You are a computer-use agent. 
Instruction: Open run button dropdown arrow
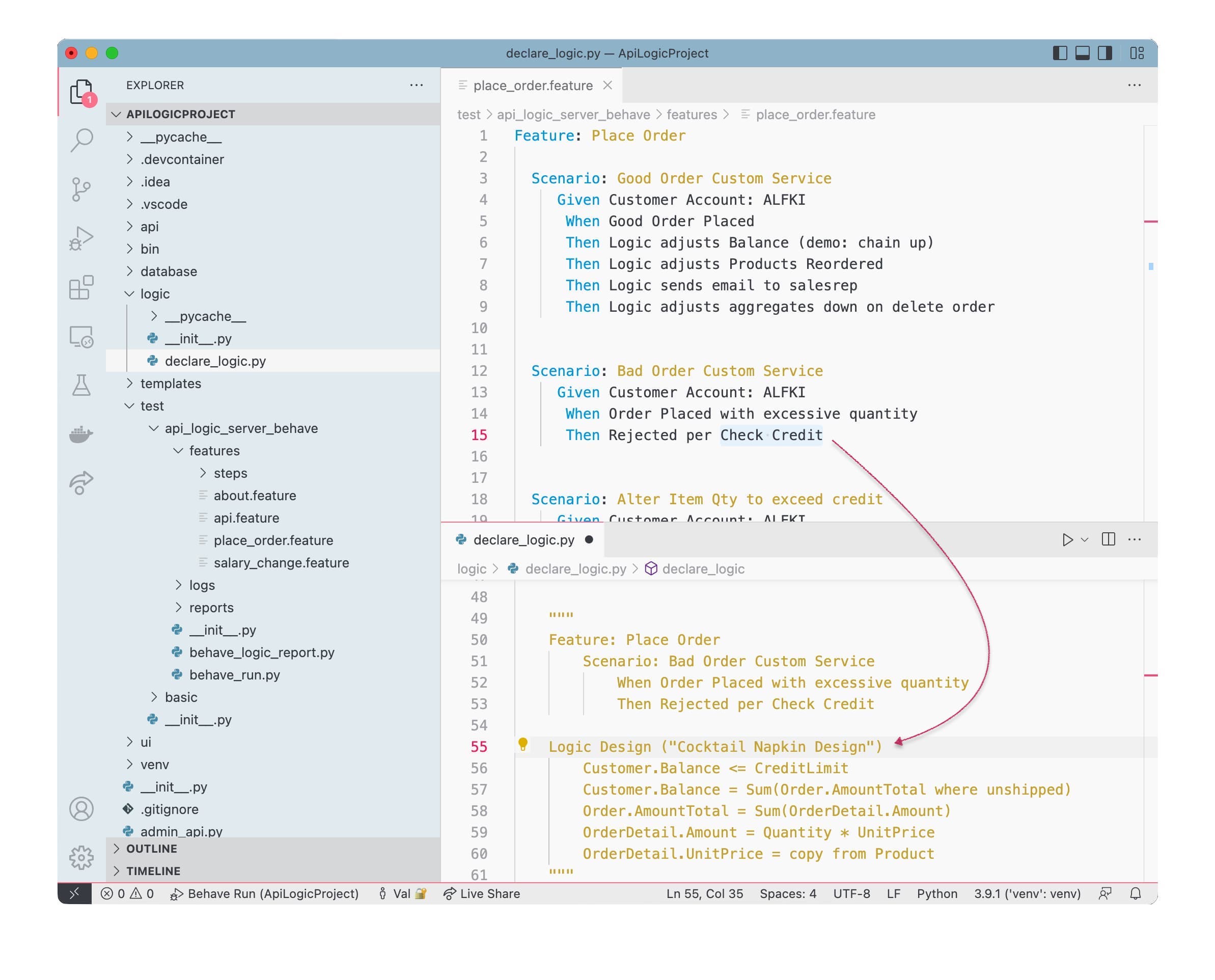click(1084, 540)
